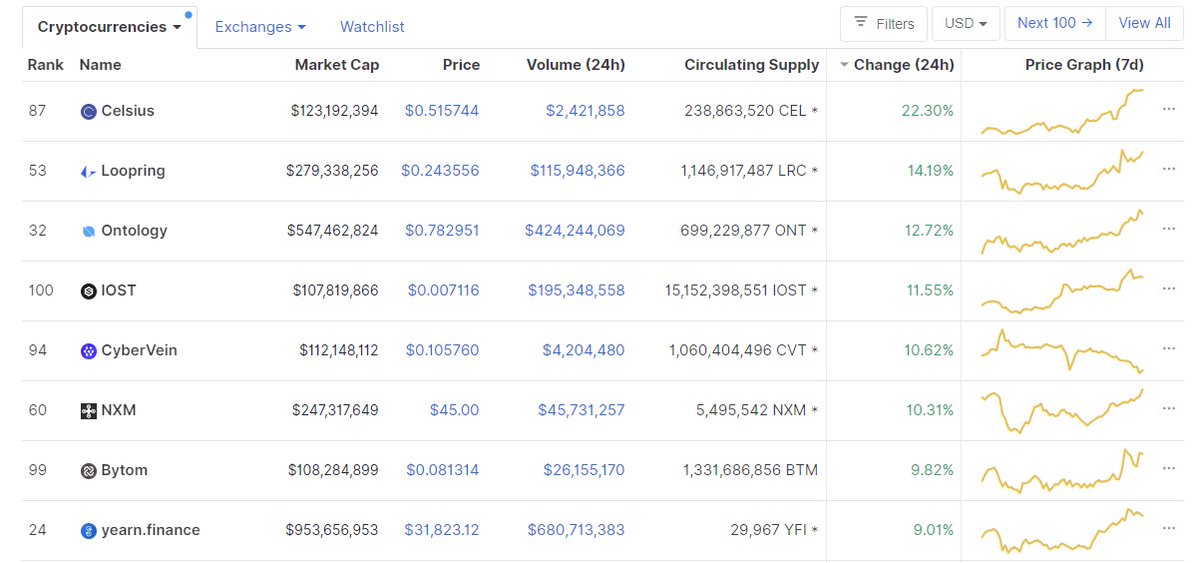1200x563 pixels.
Task: Click Celsius price $0.515744
Action: click(442, 111)
